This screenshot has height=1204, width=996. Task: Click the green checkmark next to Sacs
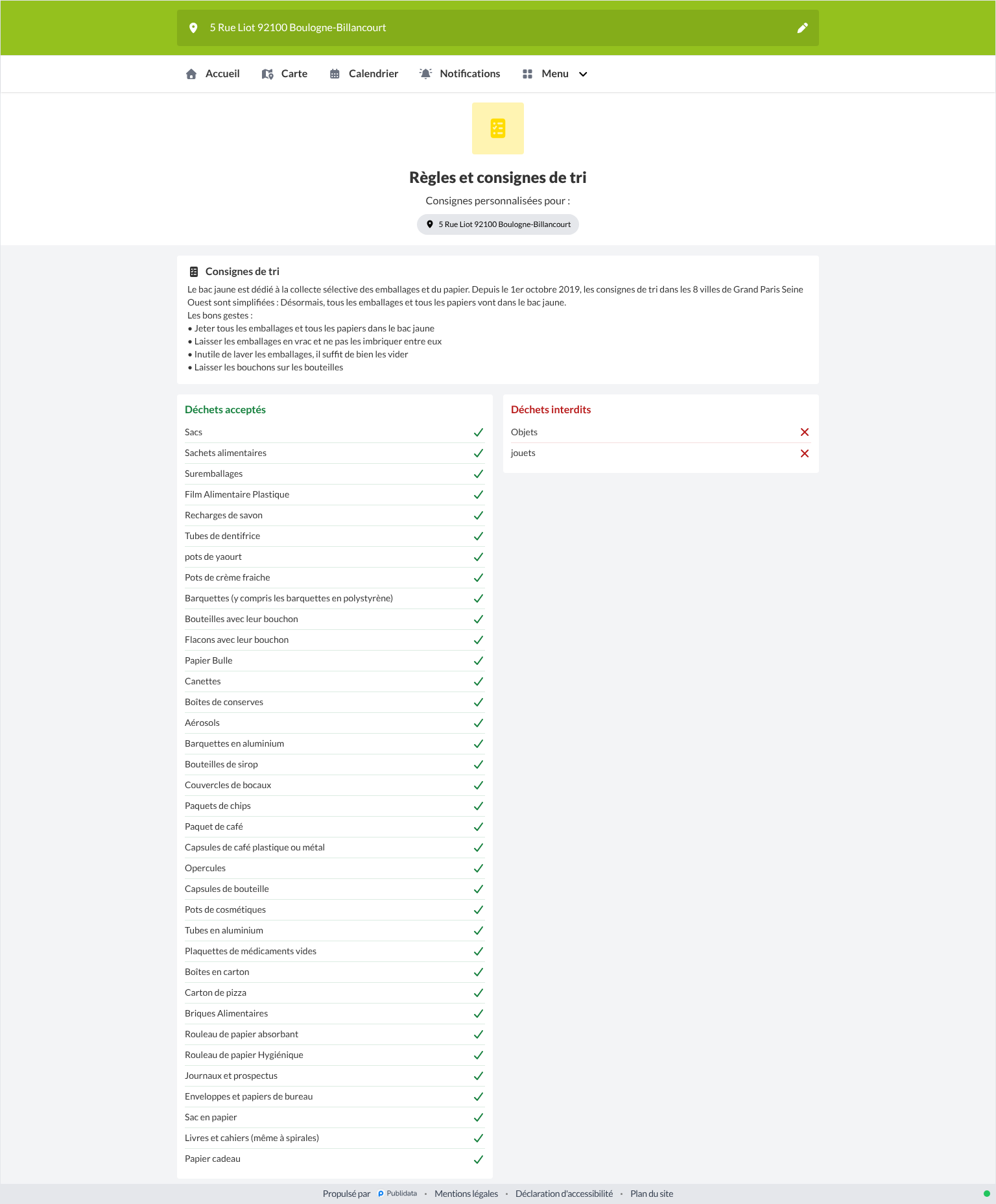479,432
